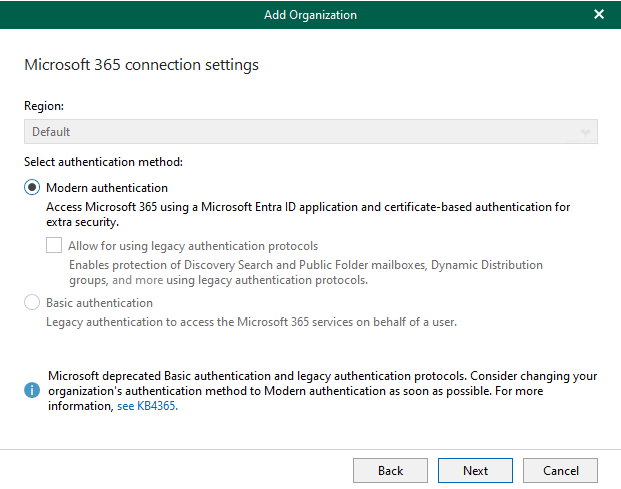Viewport: 621px width, 489px height.
Task: Cancel the Add Organization wizard
Action: point(560,470)
